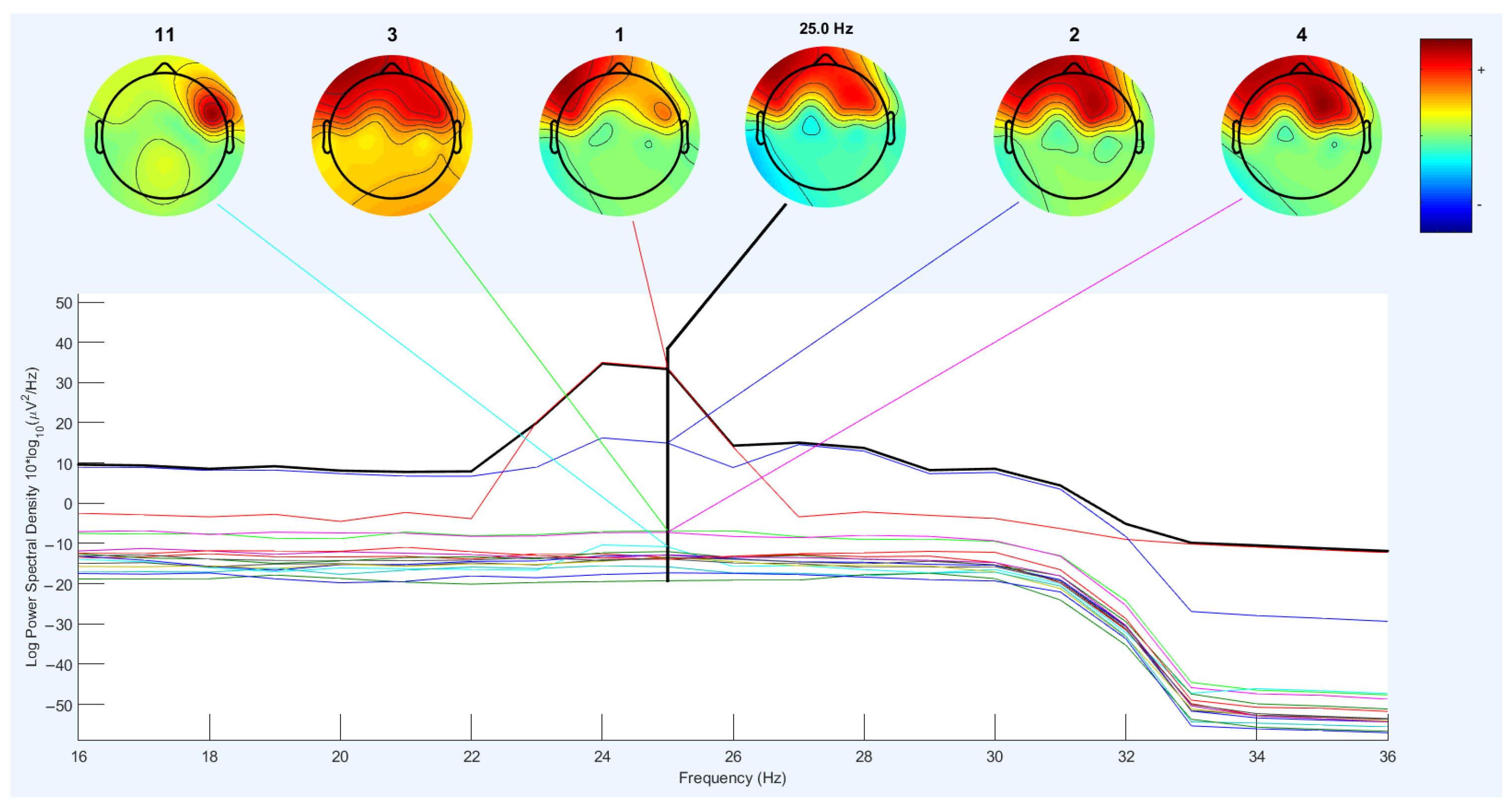The height and width of the screenshot is (809, 1512).
Task: Click the Log Power Spectral Density y-axis label
Action: pos(32,517)
